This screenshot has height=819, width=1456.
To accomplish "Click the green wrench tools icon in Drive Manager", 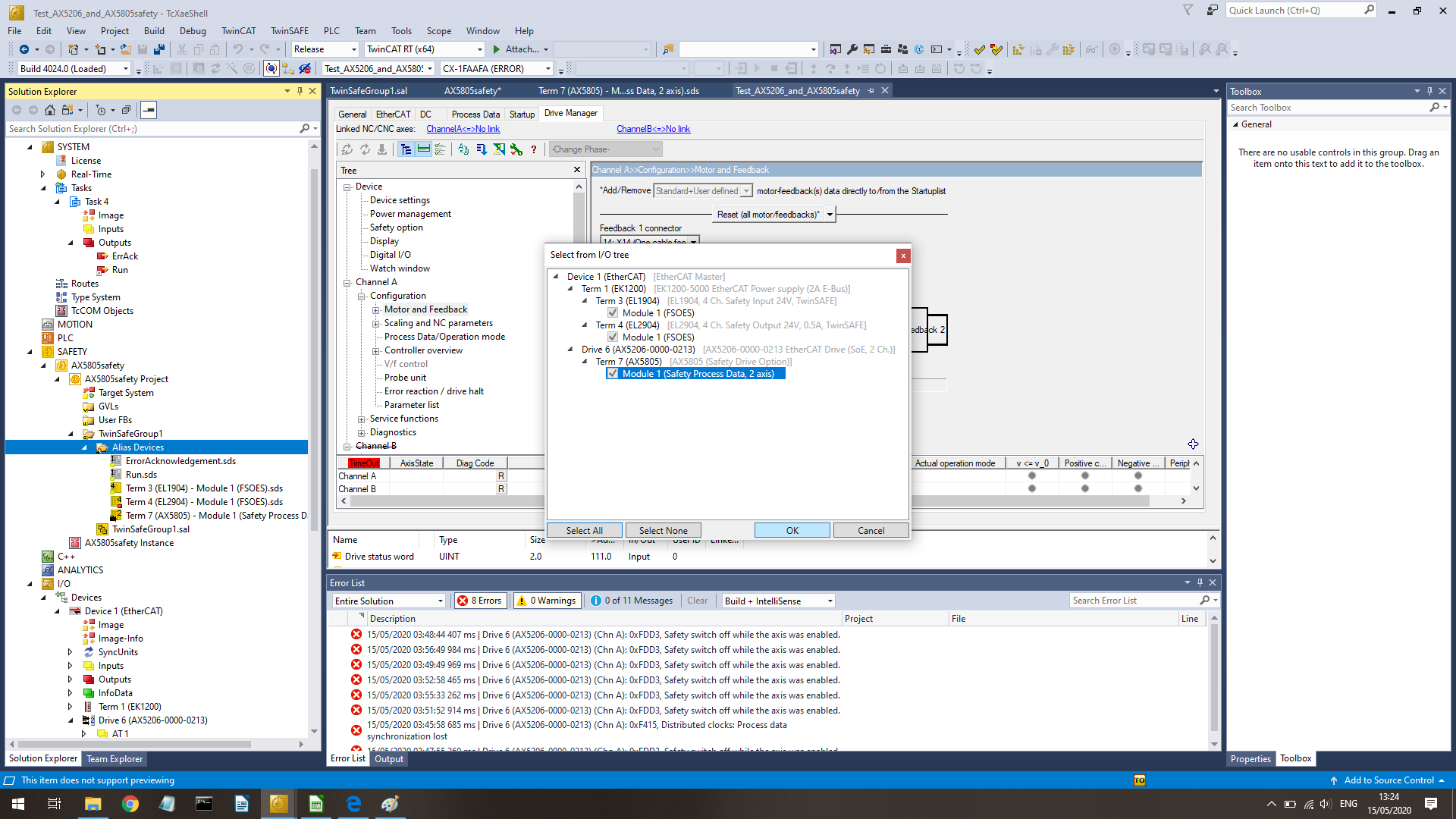I will (516, 149).
